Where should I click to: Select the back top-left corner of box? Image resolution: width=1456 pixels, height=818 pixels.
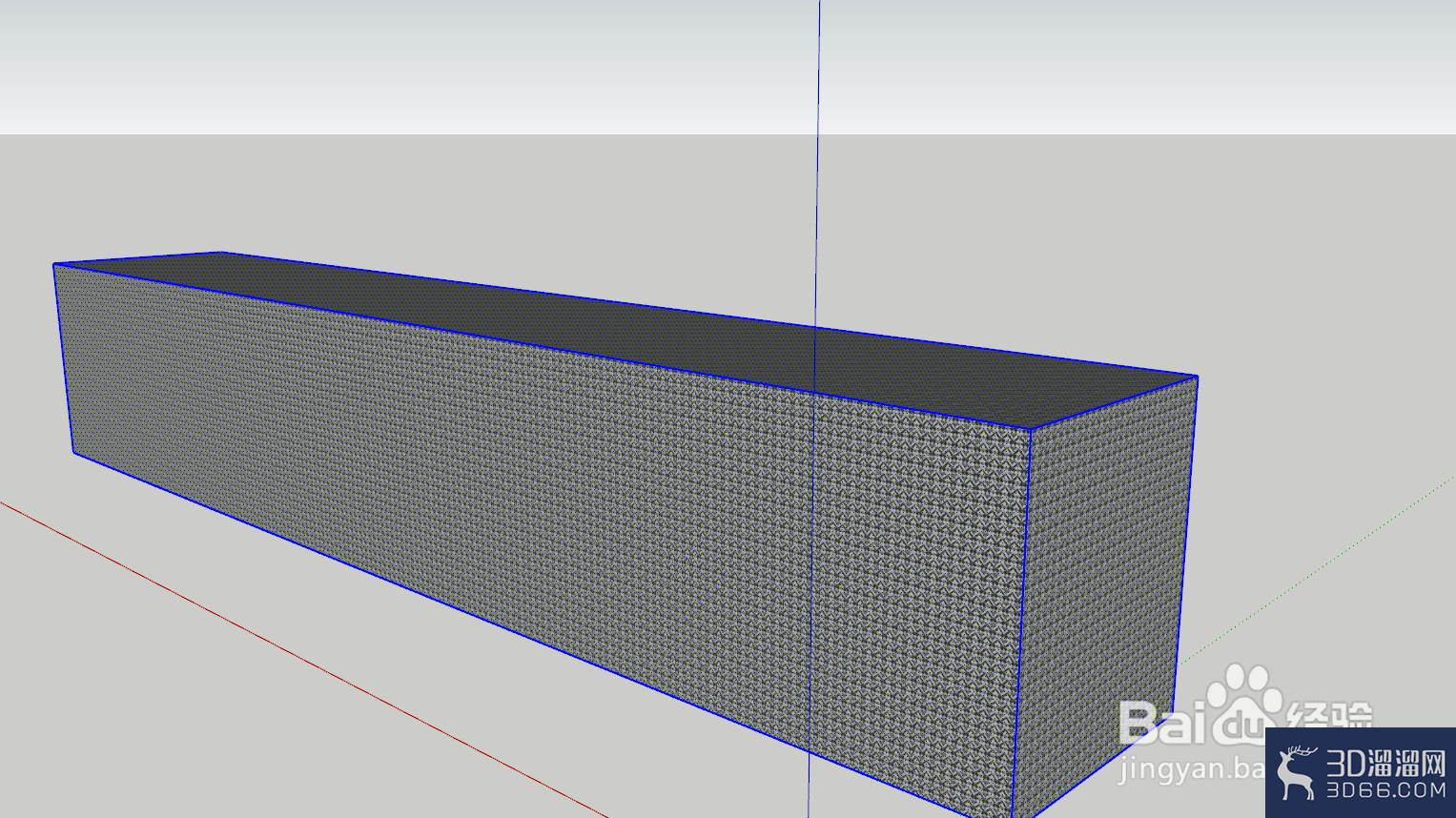pos(222,253)
